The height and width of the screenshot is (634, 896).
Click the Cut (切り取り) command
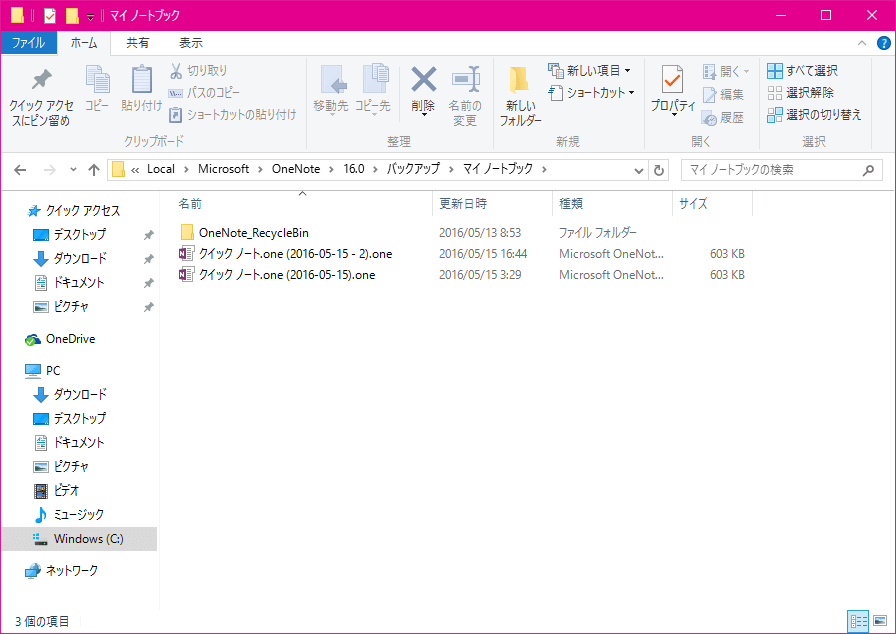(198, 71)
